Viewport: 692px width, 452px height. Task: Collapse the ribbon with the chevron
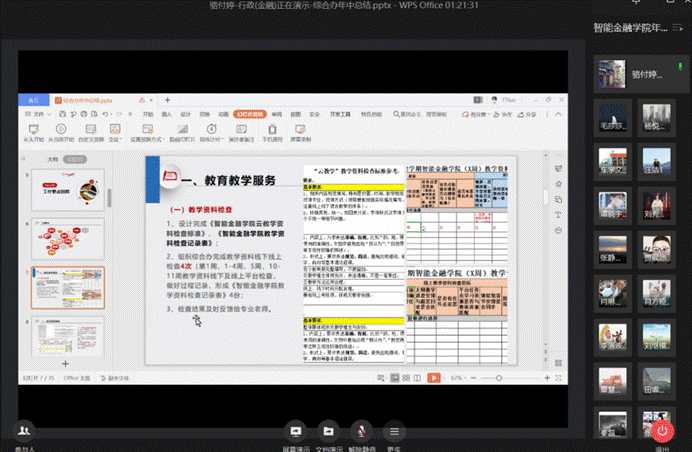(558, 114)
